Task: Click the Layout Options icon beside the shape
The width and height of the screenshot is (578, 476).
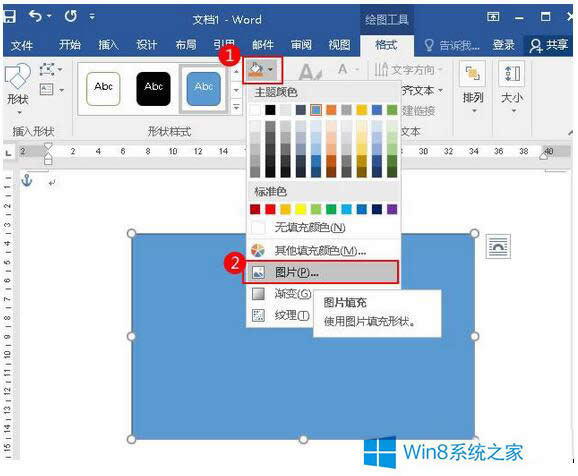Action: (498, 246)
